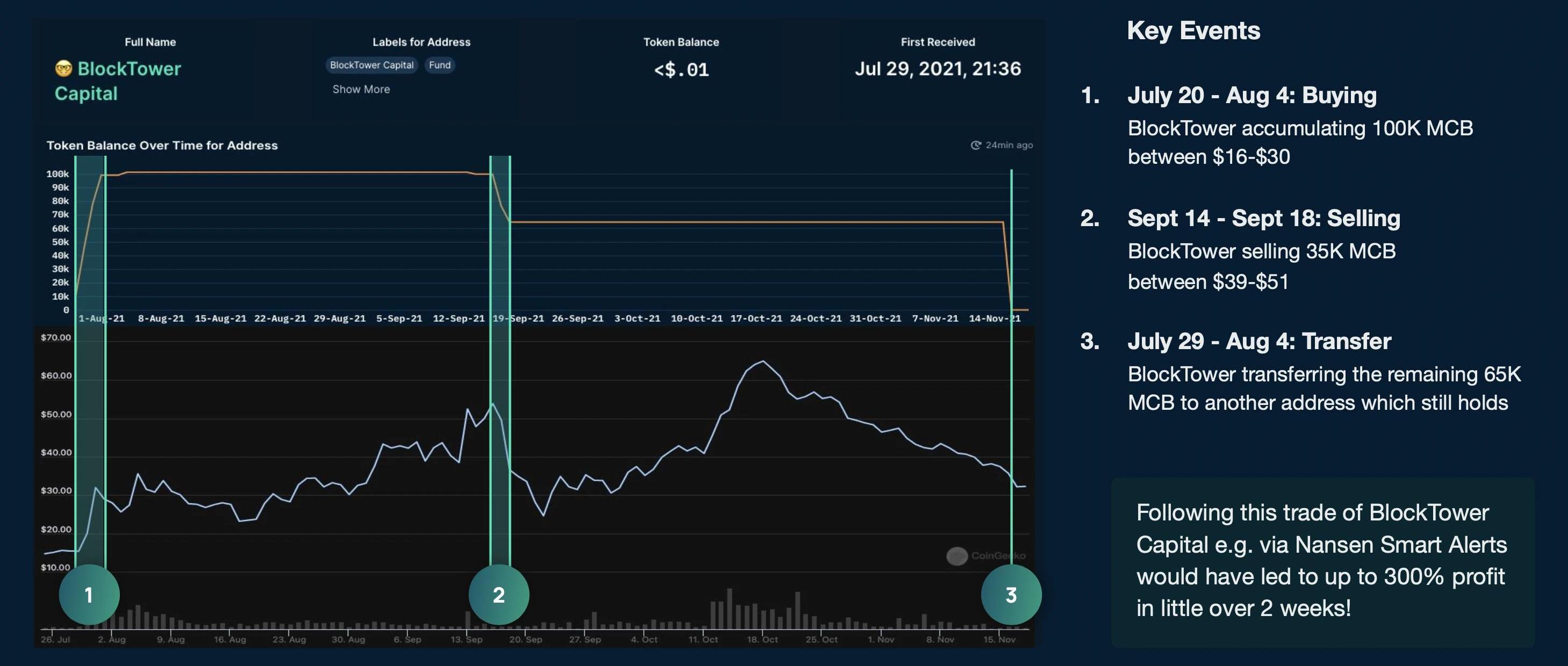Click the First Received date Jul 29, 2021
Screen dimensions: 1568x666
click(x=937, y=69)
